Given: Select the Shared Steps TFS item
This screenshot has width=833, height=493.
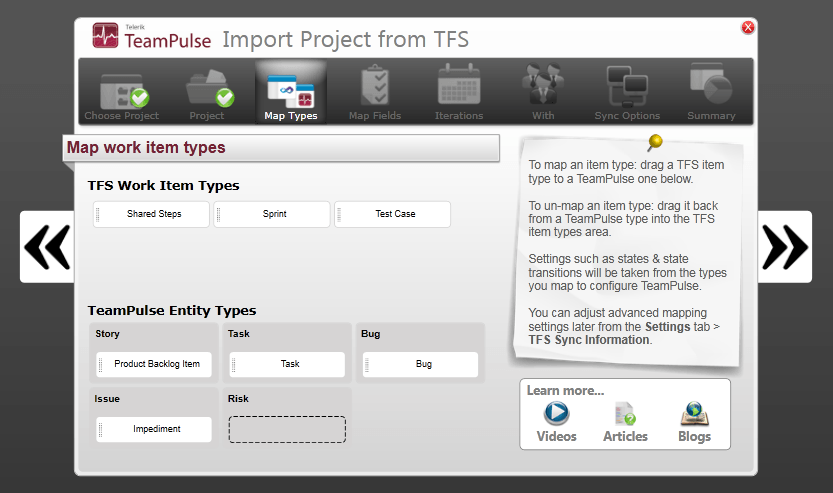Looking at the screenshot, I should point(151,214).
